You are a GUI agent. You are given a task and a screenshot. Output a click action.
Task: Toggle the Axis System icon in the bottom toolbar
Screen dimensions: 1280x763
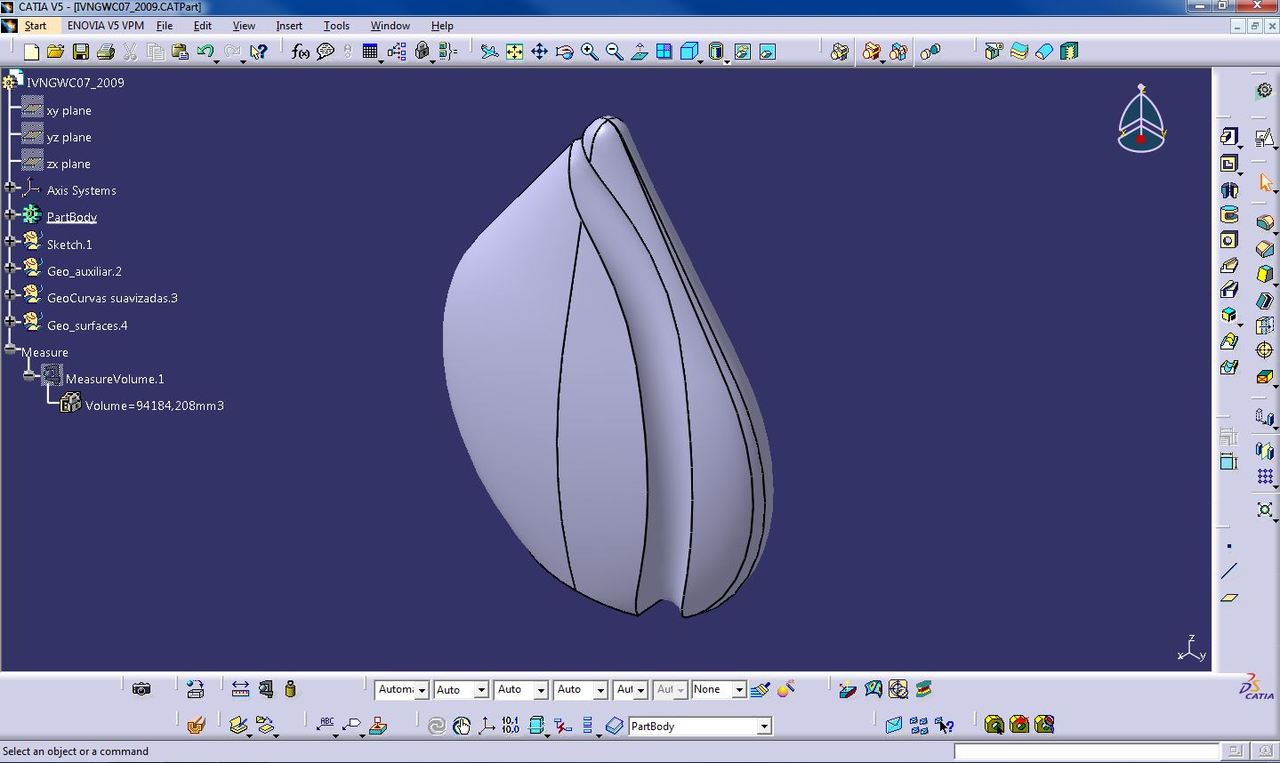coord(486,726)
